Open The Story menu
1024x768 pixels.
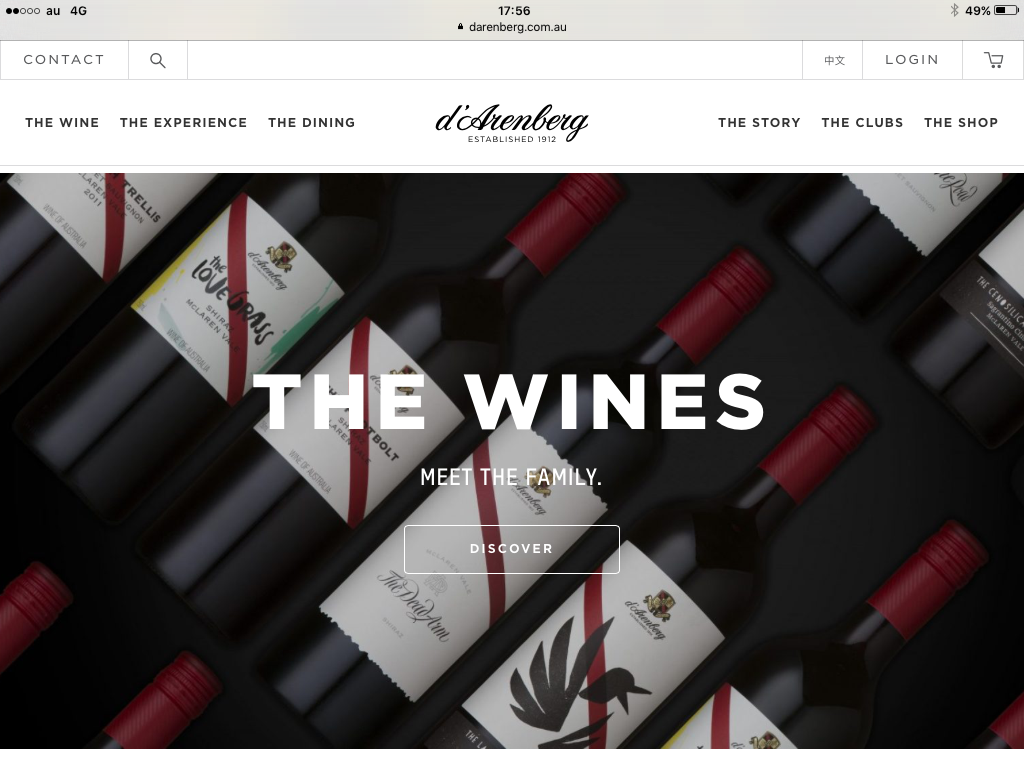[x=759, y=123]
